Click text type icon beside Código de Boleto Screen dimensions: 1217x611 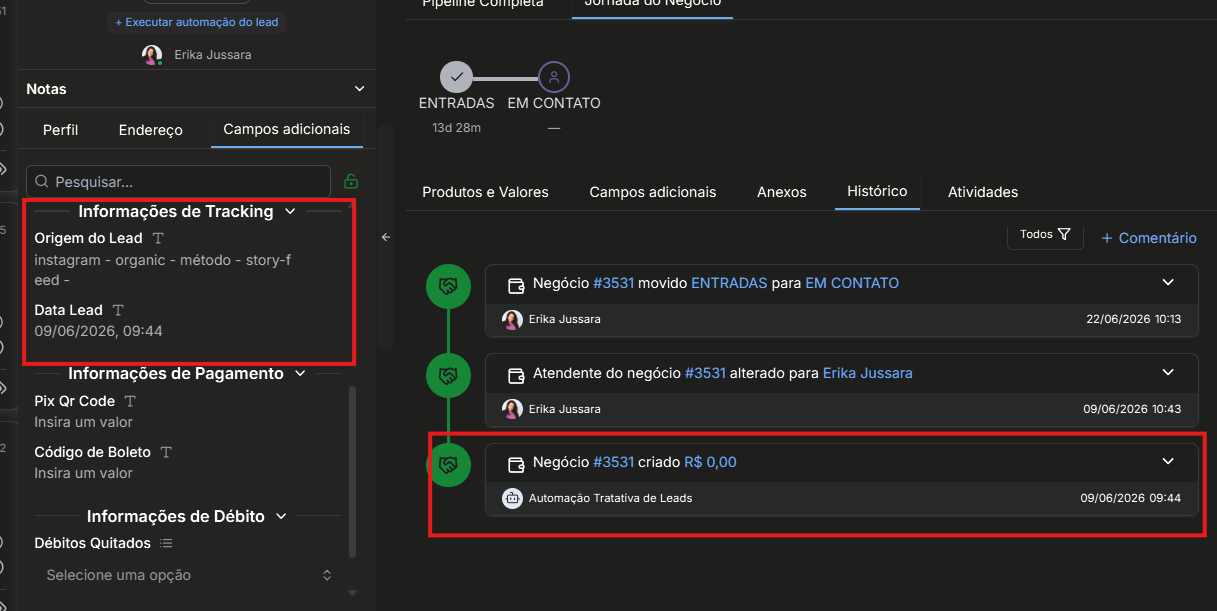click(167, 452)
